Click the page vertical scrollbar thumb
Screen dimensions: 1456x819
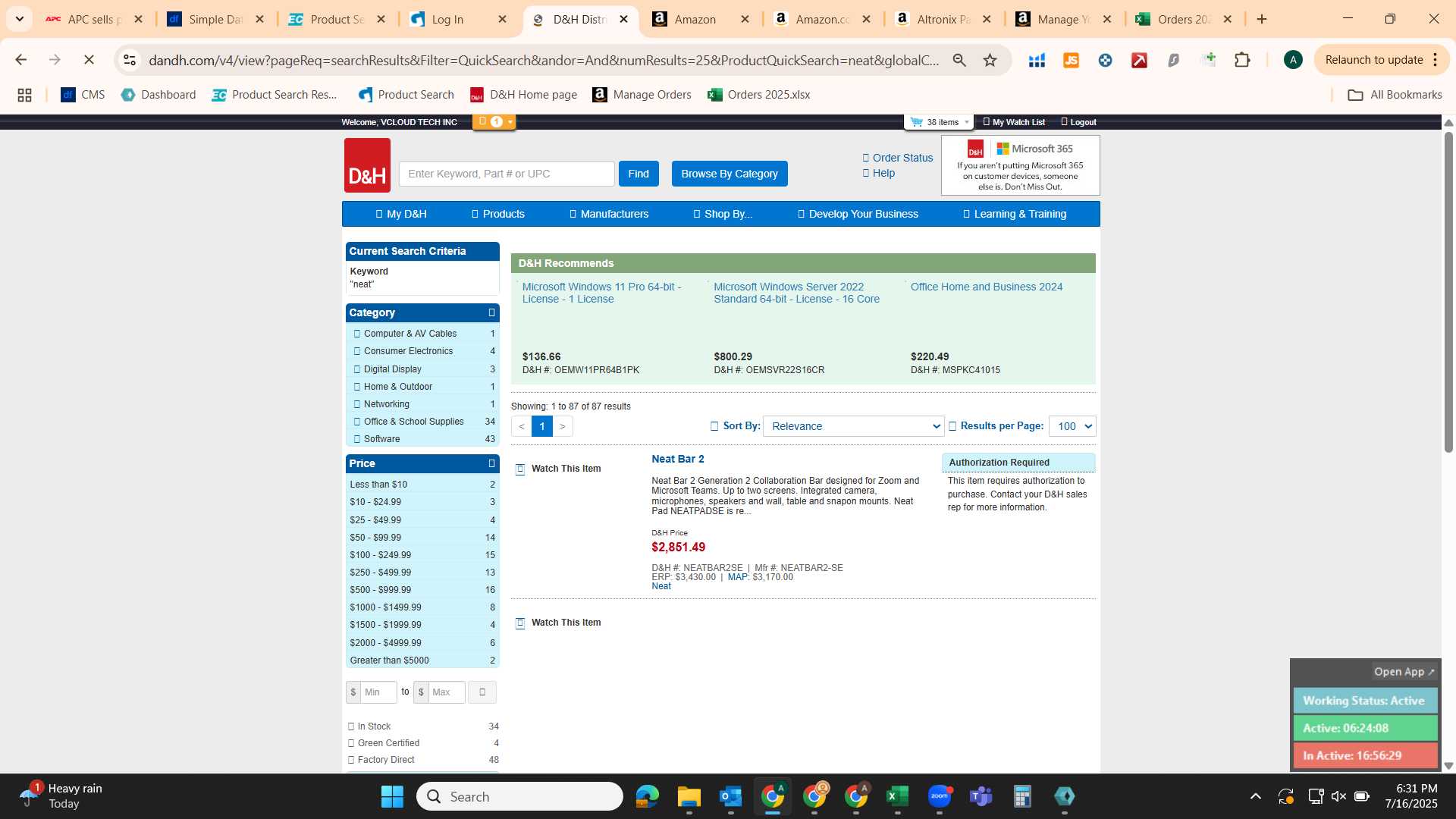[1448, 292]
